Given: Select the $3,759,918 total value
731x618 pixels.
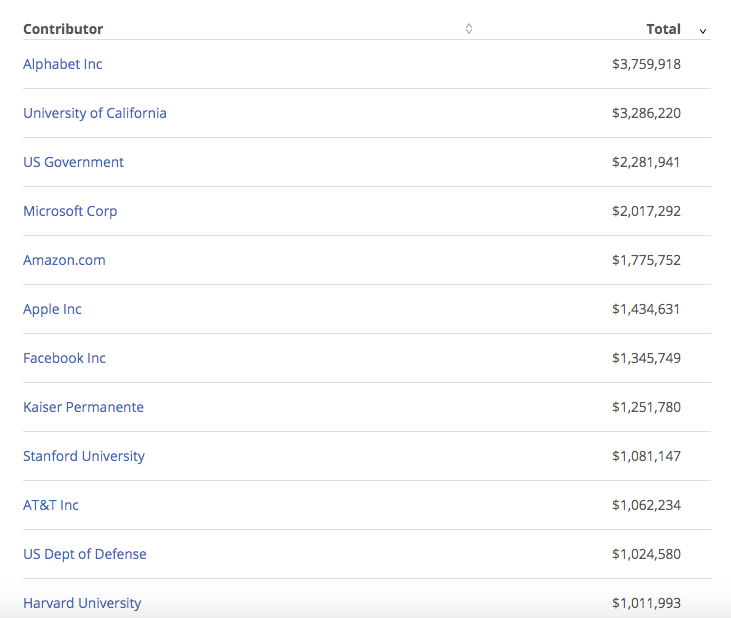Looking at the screenshot, I should tap(646, 64).
